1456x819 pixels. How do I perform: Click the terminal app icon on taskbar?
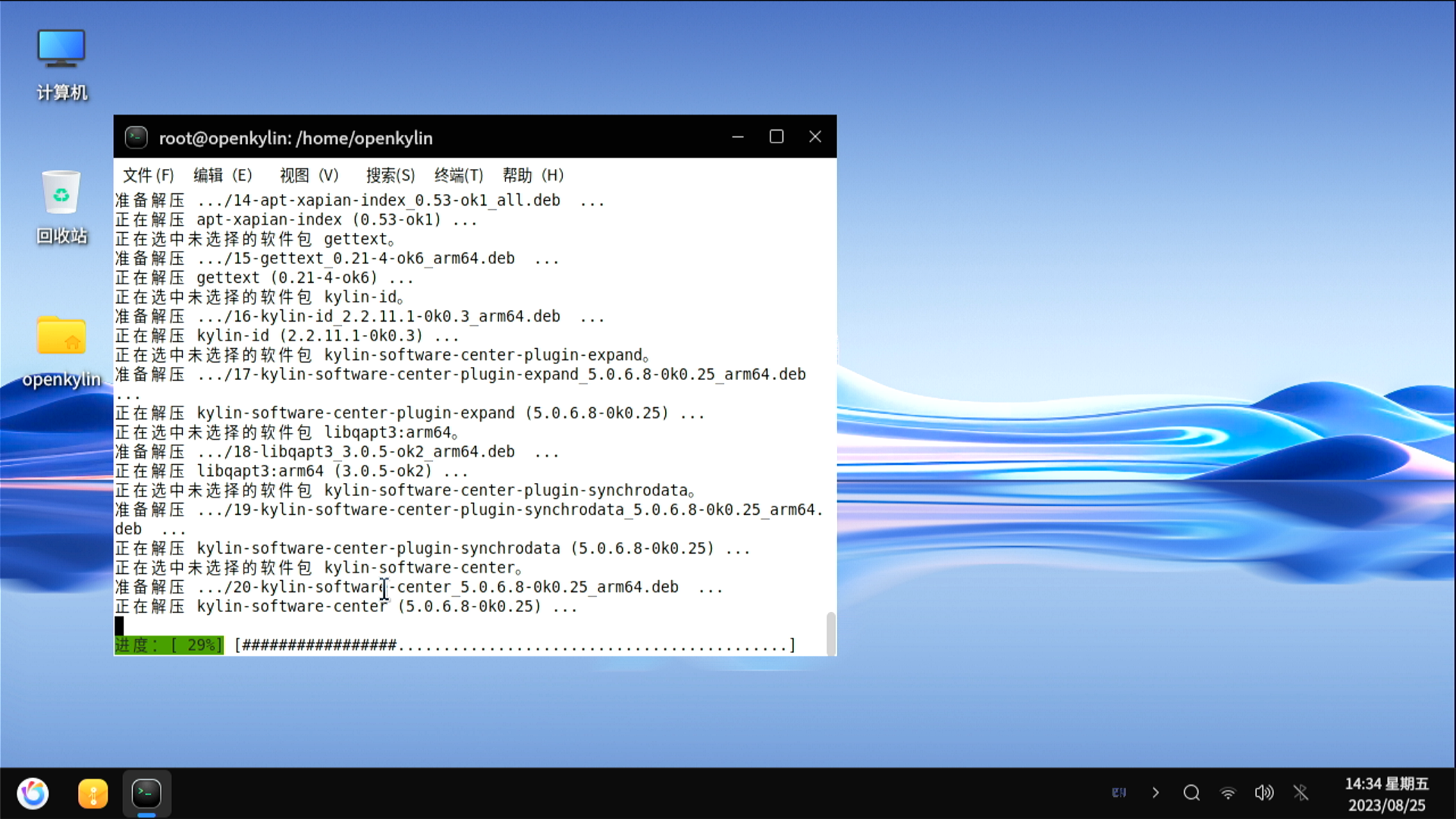pyautogui.click(x=146, y=793)
